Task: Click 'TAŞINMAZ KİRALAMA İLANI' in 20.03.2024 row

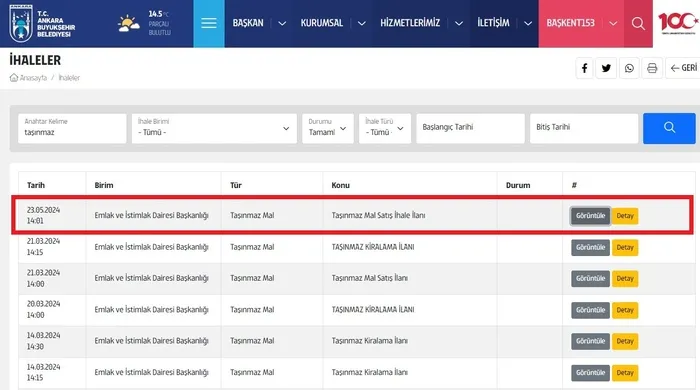Action: (x=373, y=310)
